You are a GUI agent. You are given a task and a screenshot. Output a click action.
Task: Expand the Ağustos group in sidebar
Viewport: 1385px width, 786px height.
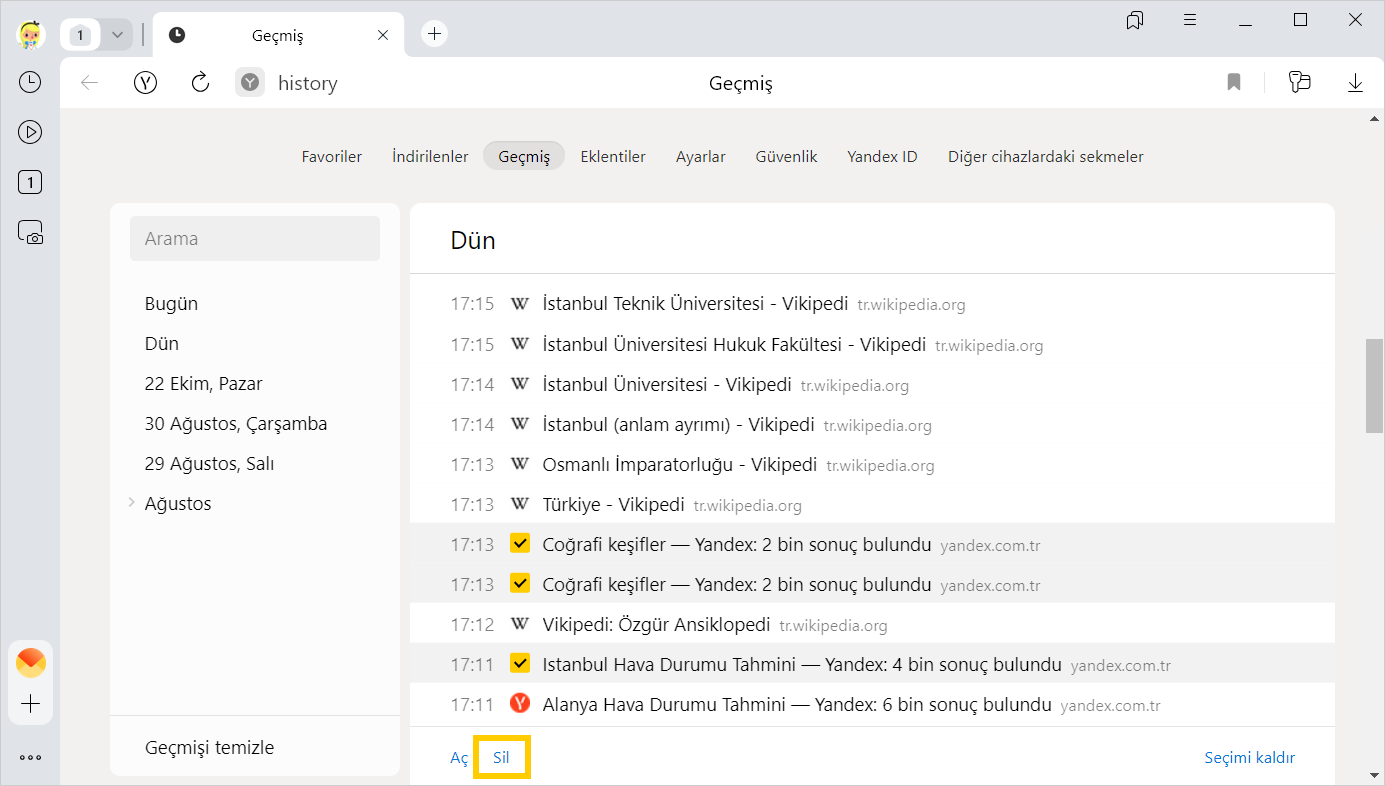pyautogui.click(x=132, y=503)
